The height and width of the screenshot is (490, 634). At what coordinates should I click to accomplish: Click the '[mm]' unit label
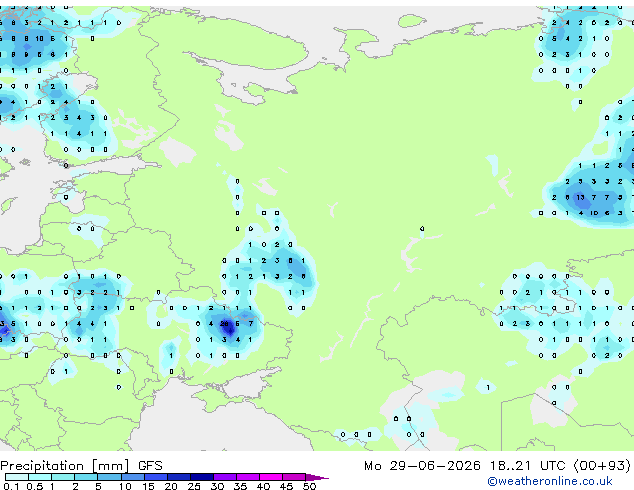click(x=110, y=466)
